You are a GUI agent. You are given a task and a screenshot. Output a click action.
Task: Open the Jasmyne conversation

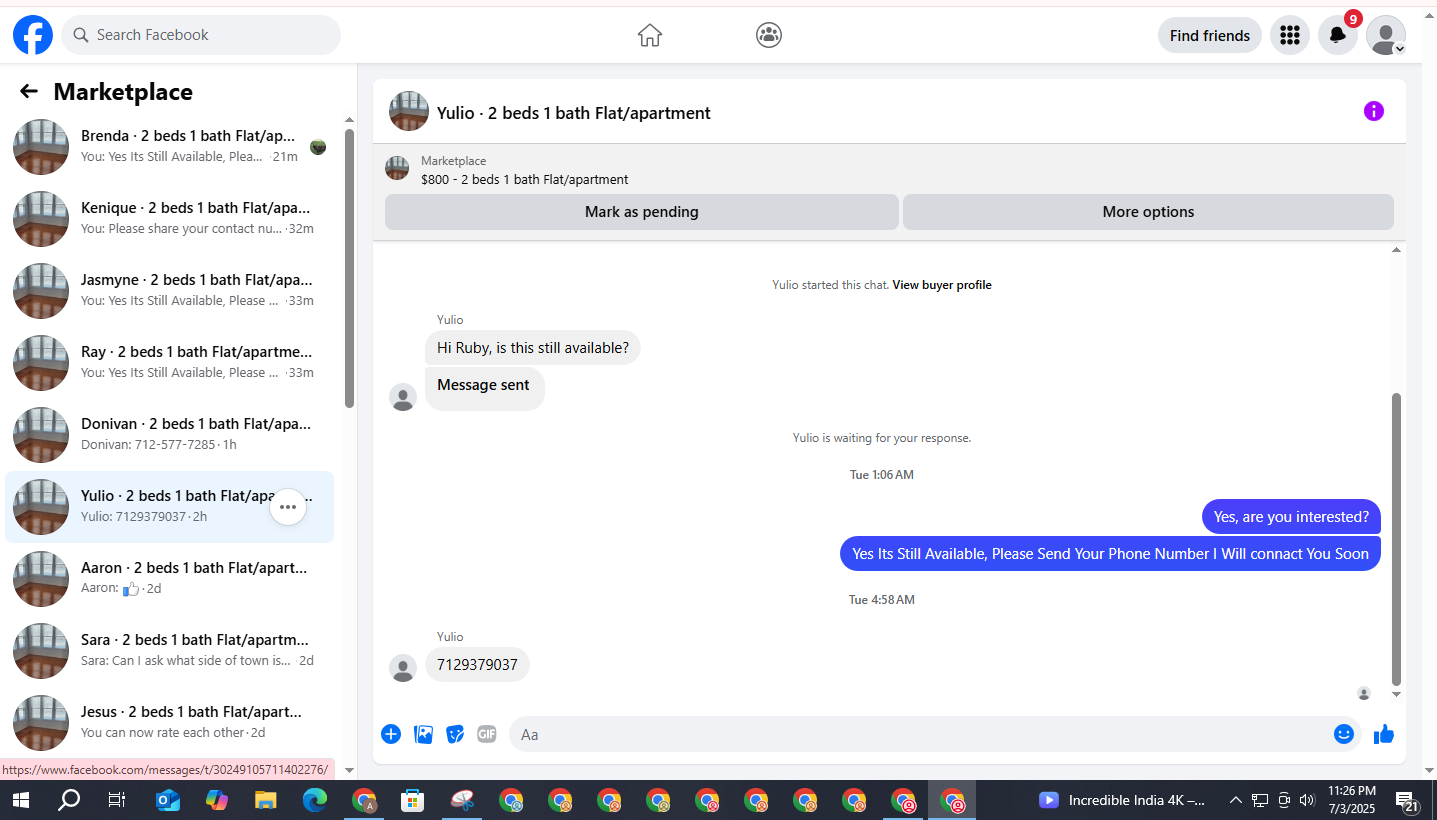[x=170, y=291]
